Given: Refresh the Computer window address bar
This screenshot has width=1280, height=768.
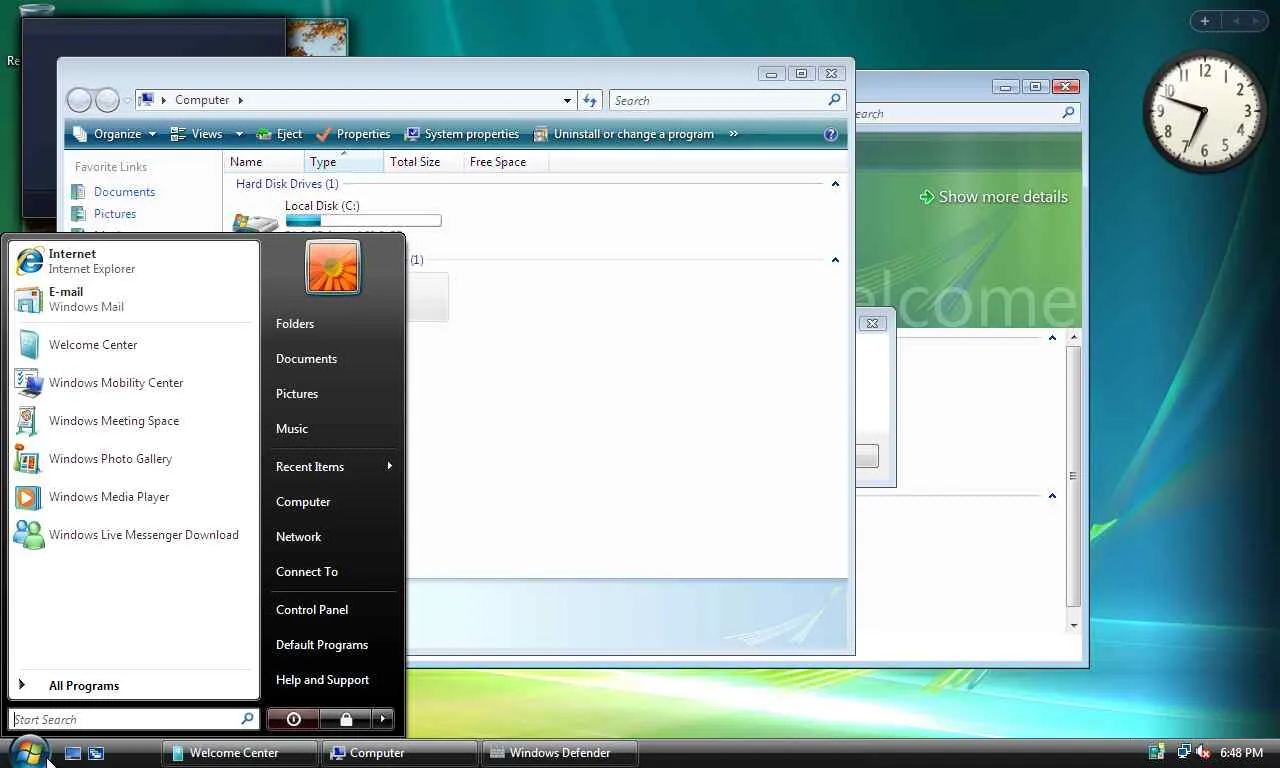Looking at the screenshot, I should click(590, 100).
